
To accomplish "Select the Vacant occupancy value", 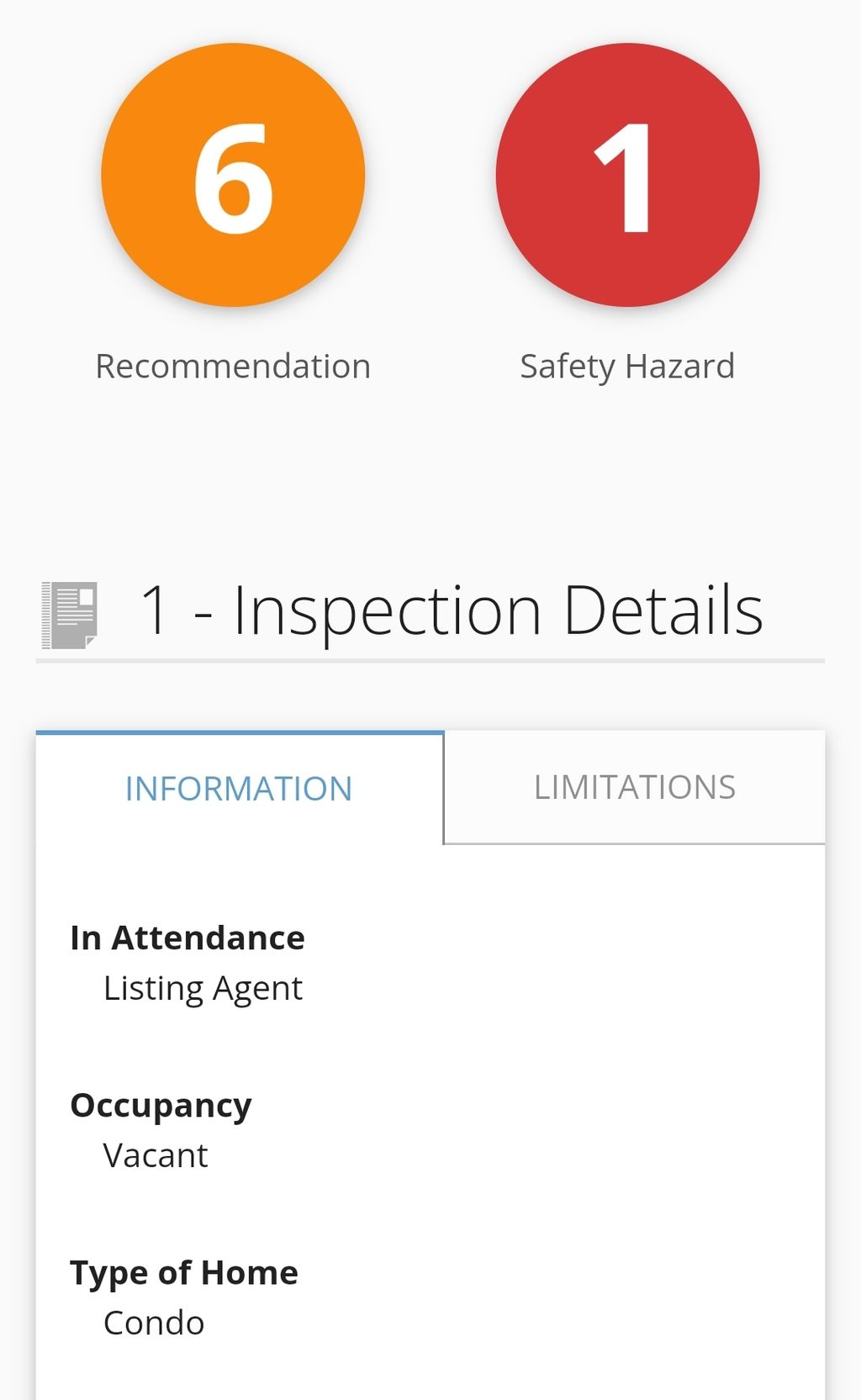I will (156, 1155).
